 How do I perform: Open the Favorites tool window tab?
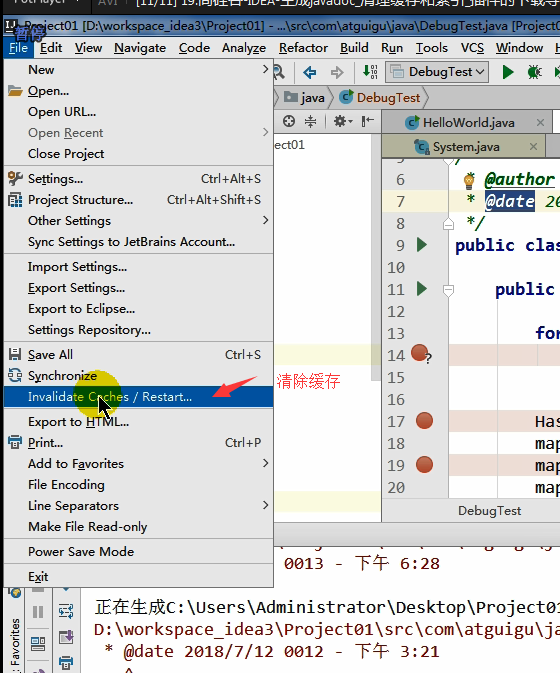(14, 644)
